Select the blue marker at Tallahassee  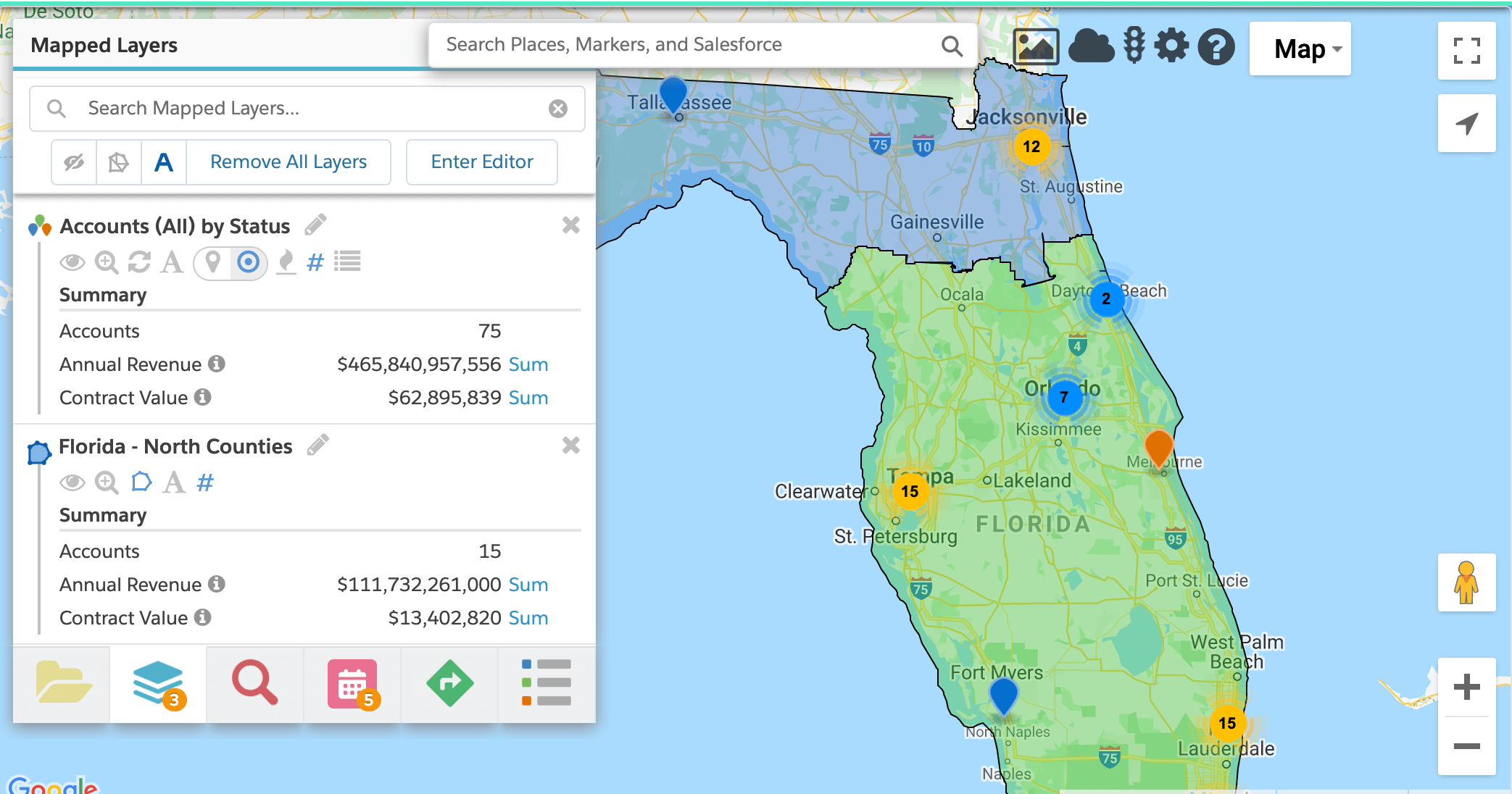[x=673, y=94]
